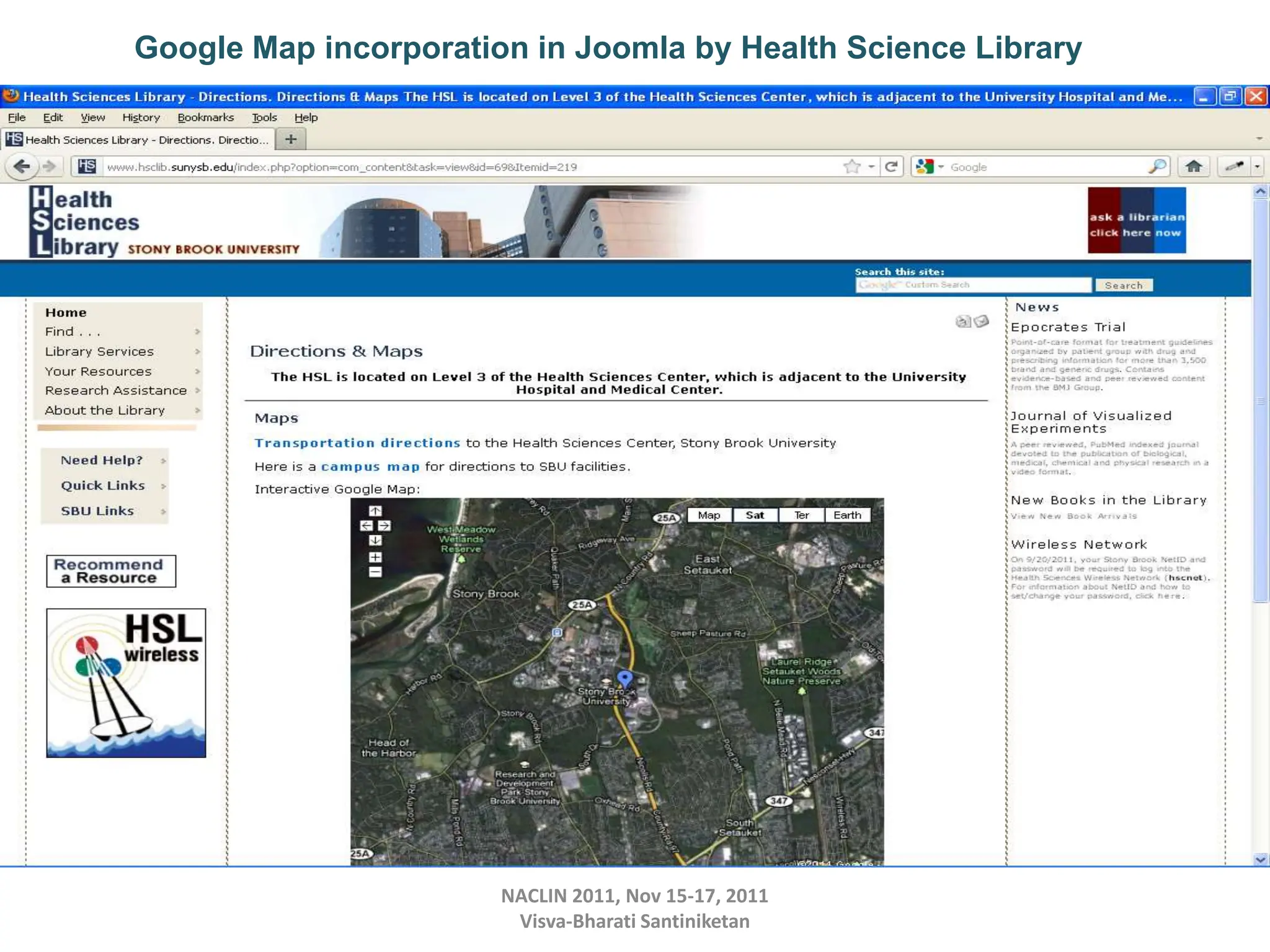The image size is (1270, 952).
Task: Click the email article icon
Action: click(x=981, y=321)
